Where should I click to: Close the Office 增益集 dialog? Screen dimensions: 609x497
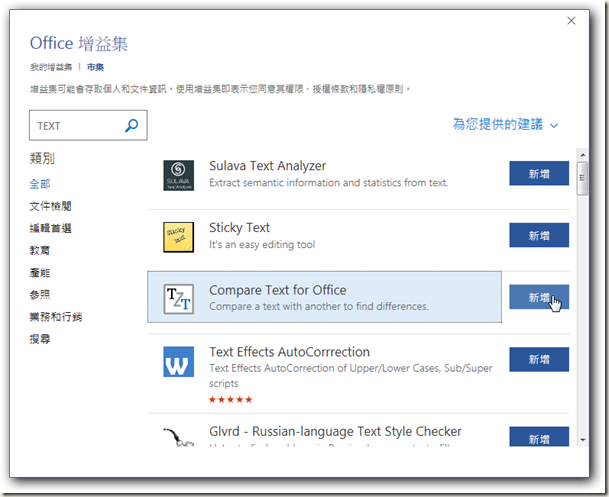571,21
